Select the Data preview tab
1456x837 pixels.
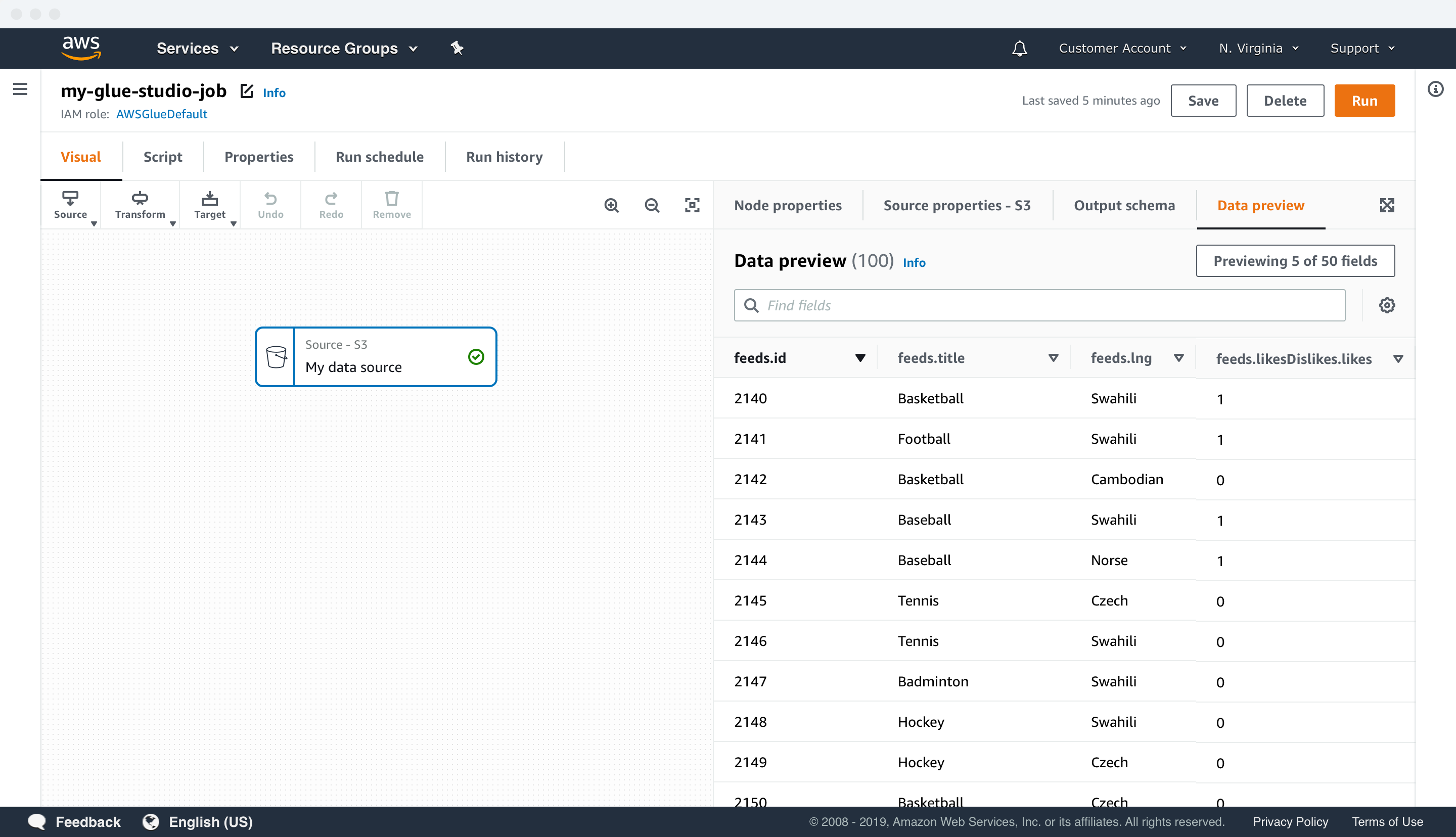pyautogui.click(x=1260, y=205)
